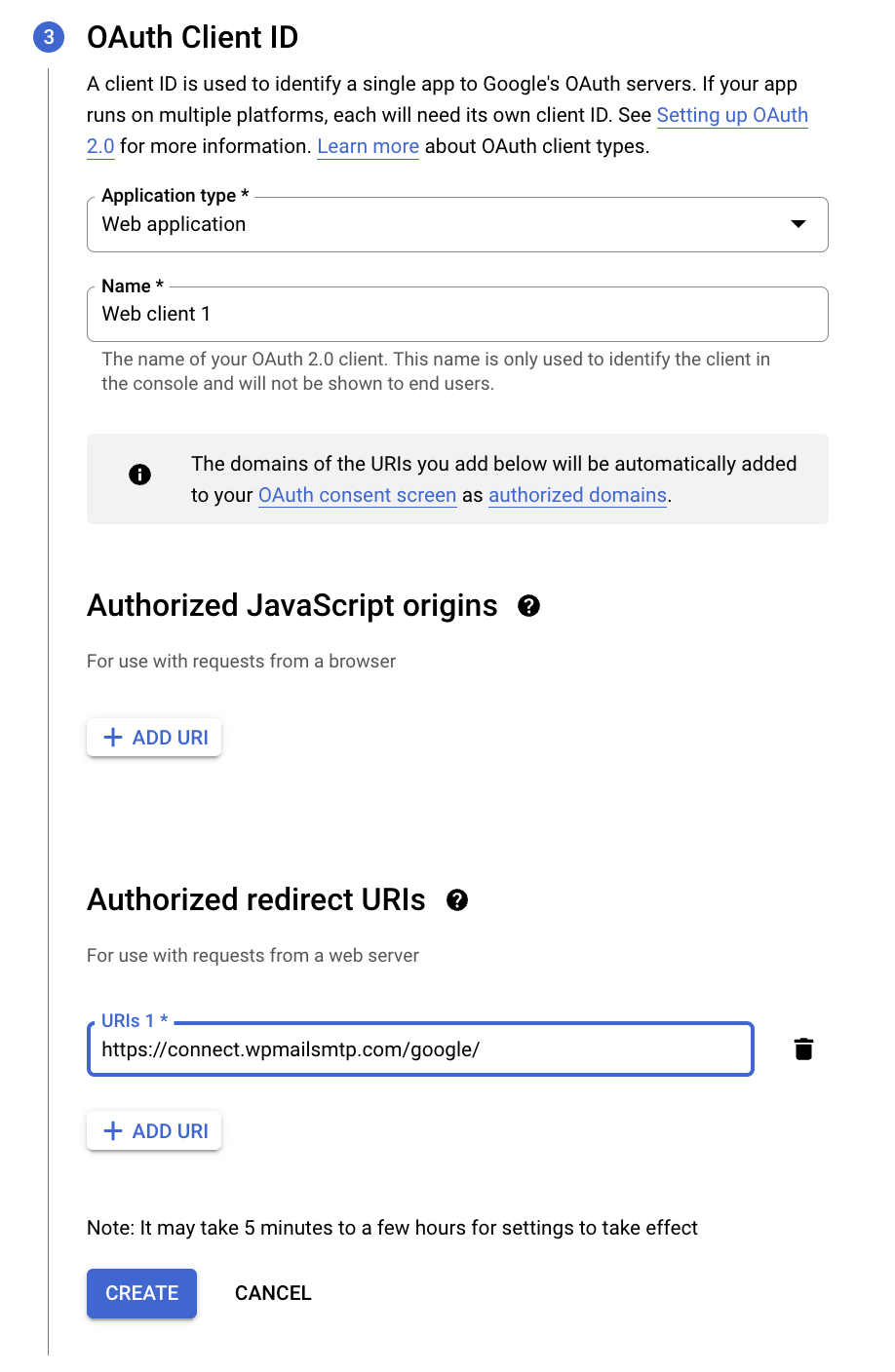895x1372 pixels.
Task: Click the CREATE button
Action: pos(141,1293)
